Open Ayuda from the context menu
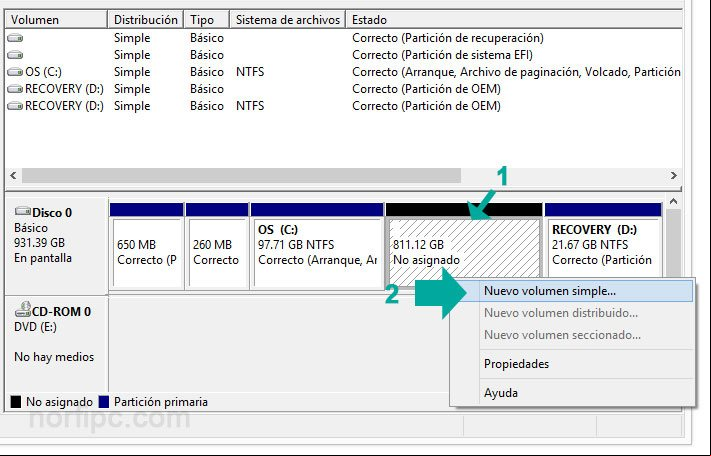Image resolution: width=711 pixels, height=456 pixels. point(501,393)
